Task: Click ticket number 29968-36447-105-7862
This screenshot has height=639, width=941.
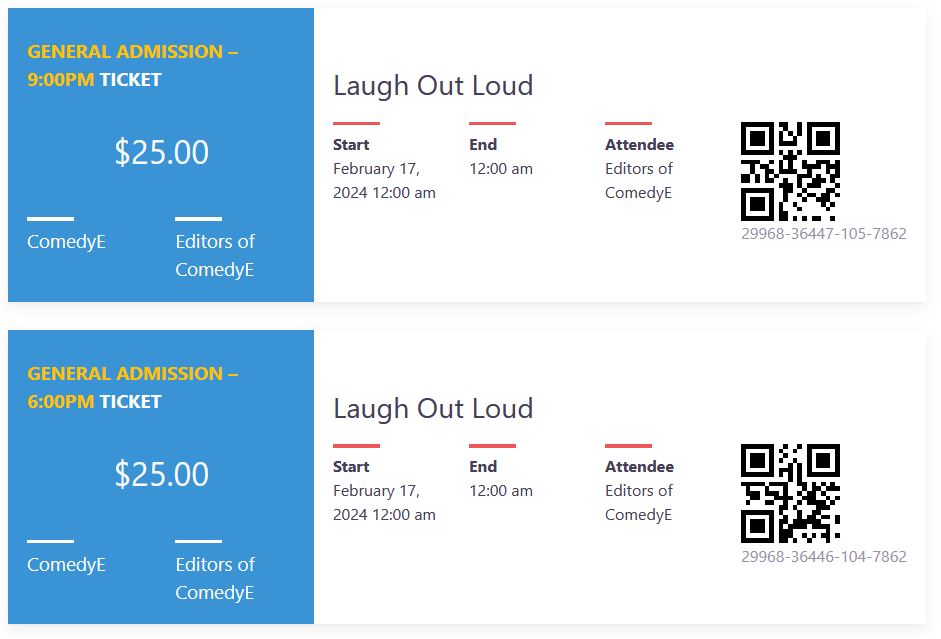Action: point(823,234)
